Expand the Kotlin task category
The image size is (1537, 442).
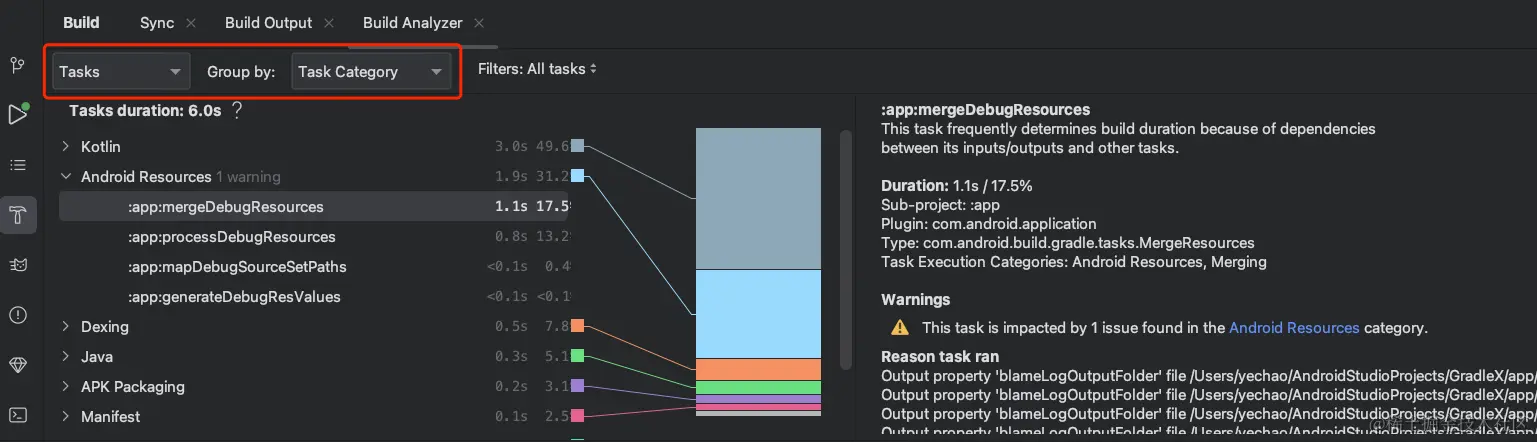click(x=66, y=147)
